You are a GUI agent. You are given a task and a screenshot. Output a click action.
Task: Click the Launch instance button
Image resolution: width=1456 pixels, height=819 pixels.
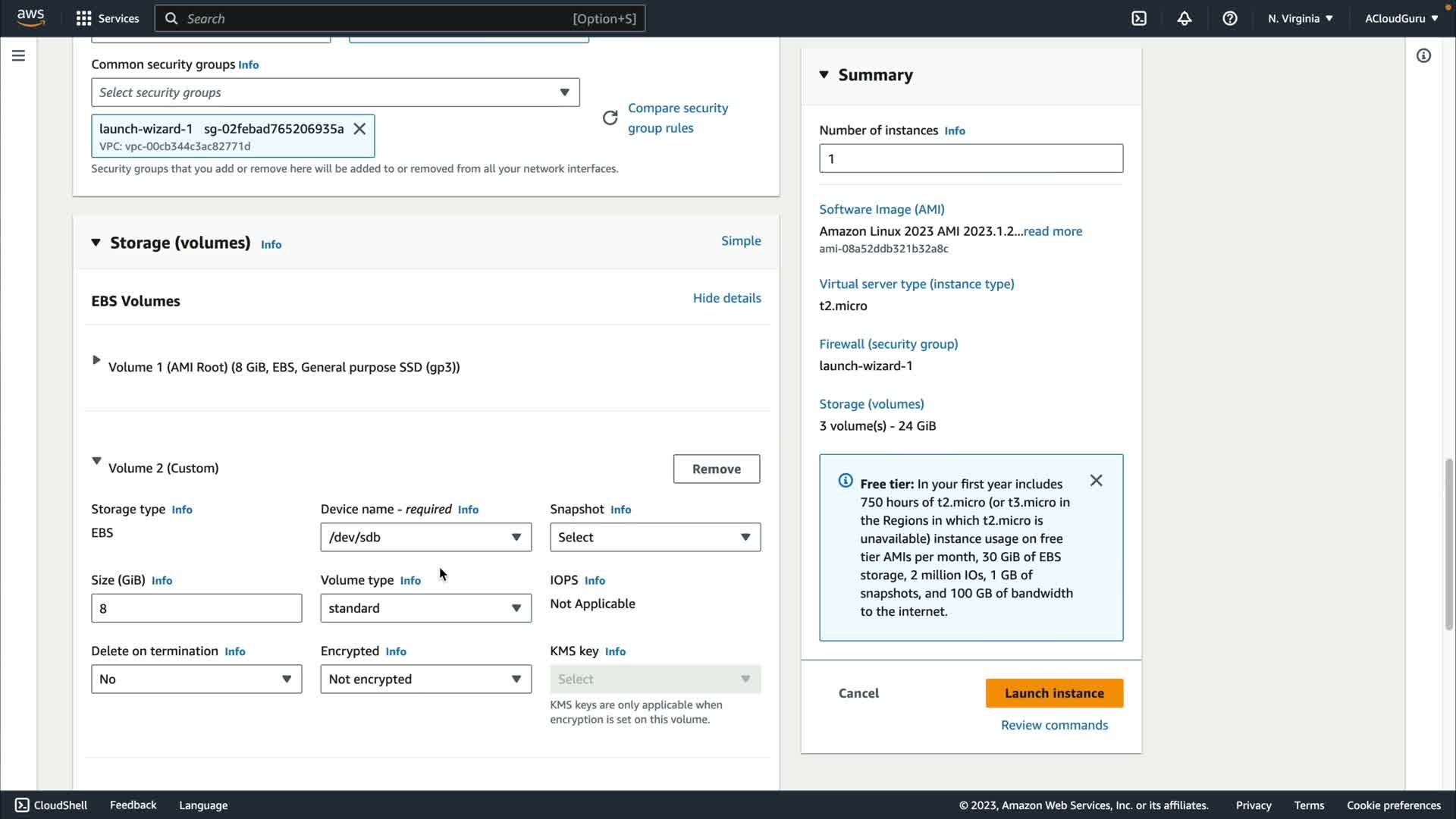(x=1054, y=693)
